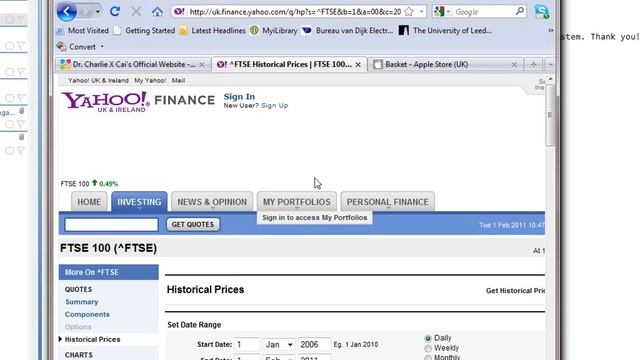
Task: Open the Start Date month dropdown Jan
Action: pyautogui.click(x=279, y=344)
